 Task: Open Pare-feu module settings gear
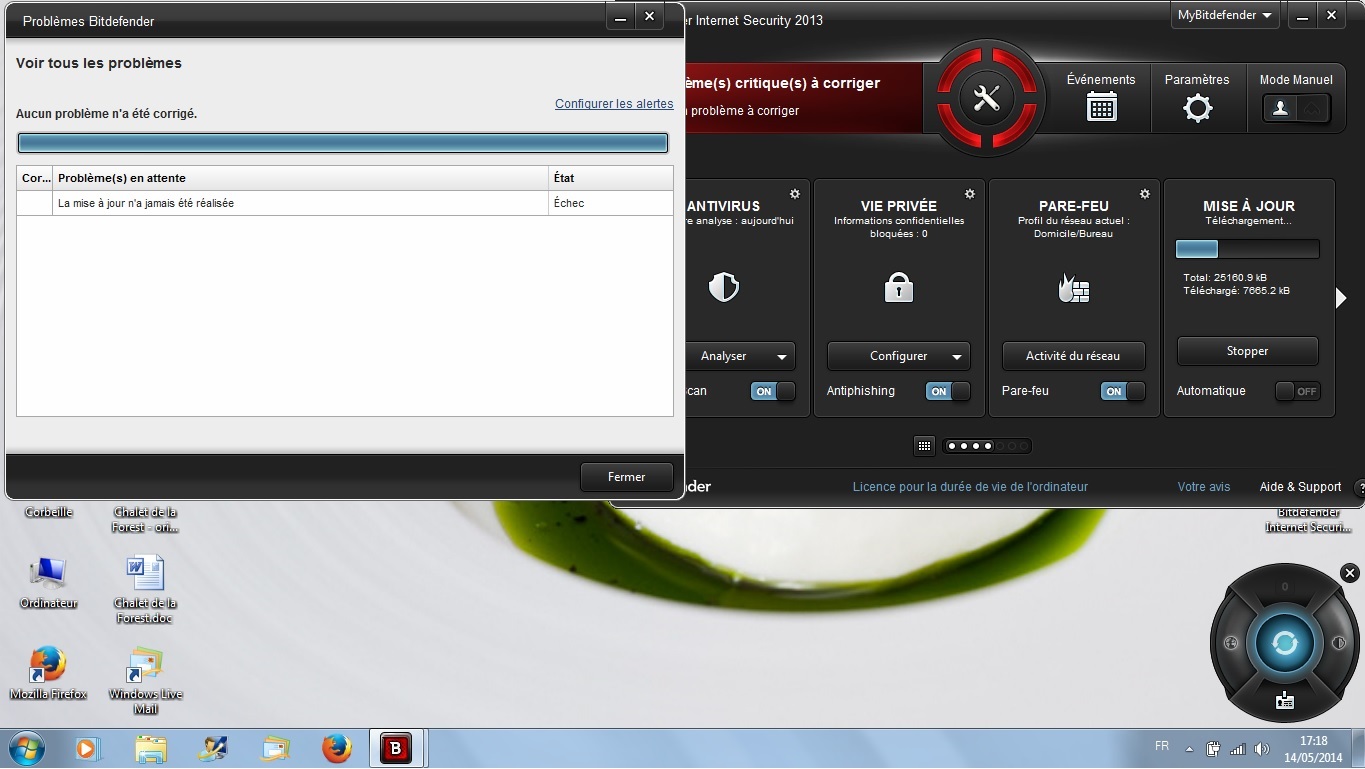coord(1145,194)
